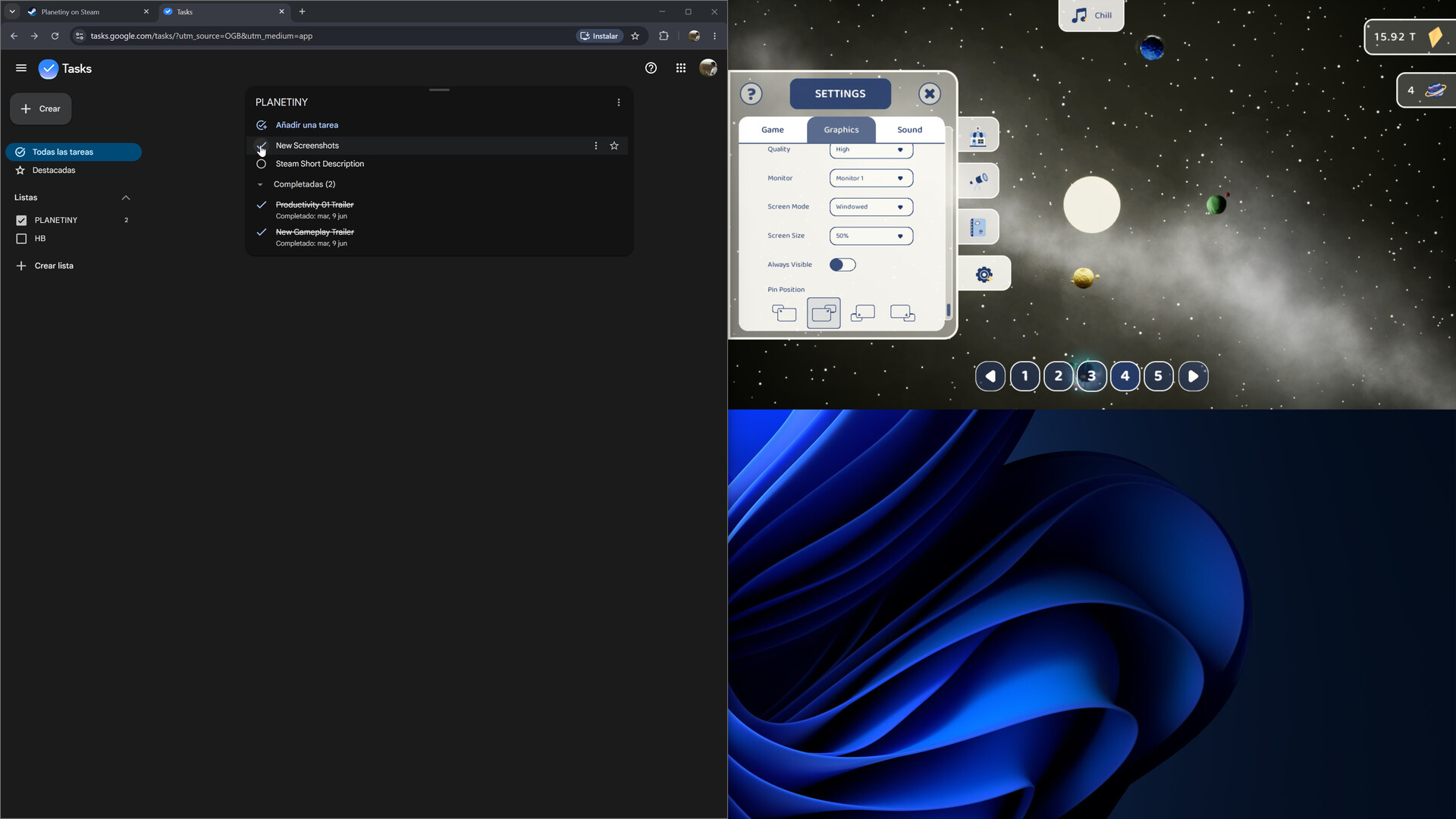The image size is (1456, 819).
Task: Open the PLANETINY list options menu
Action: pos(619,102)
